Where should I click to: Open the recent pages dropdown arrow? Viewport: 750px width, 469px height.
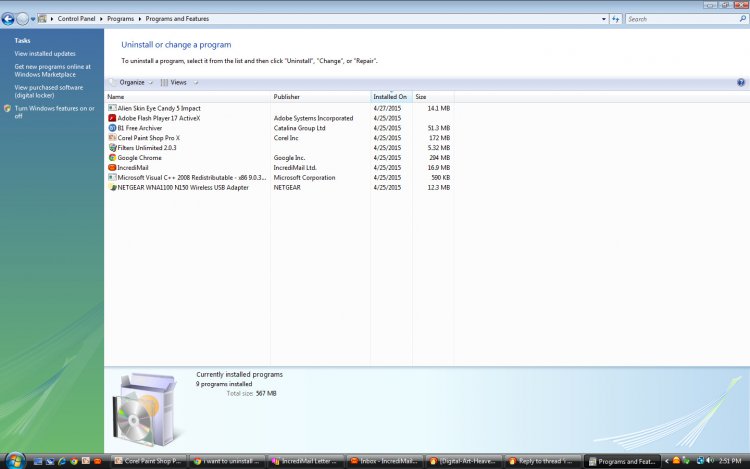point(33,19)
